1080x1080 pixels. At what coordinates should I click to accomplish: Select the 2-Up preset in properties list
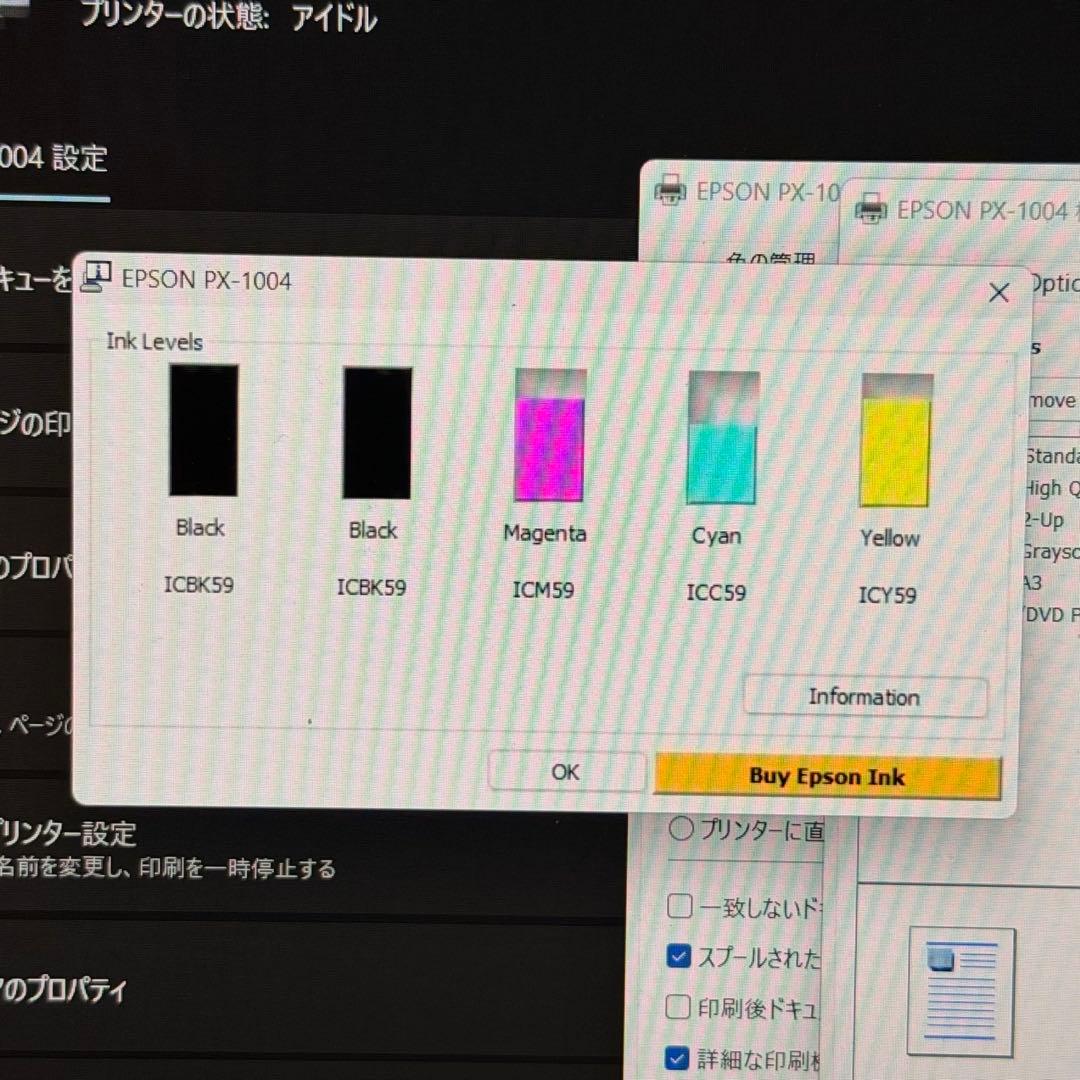[x=1044, y=520]
